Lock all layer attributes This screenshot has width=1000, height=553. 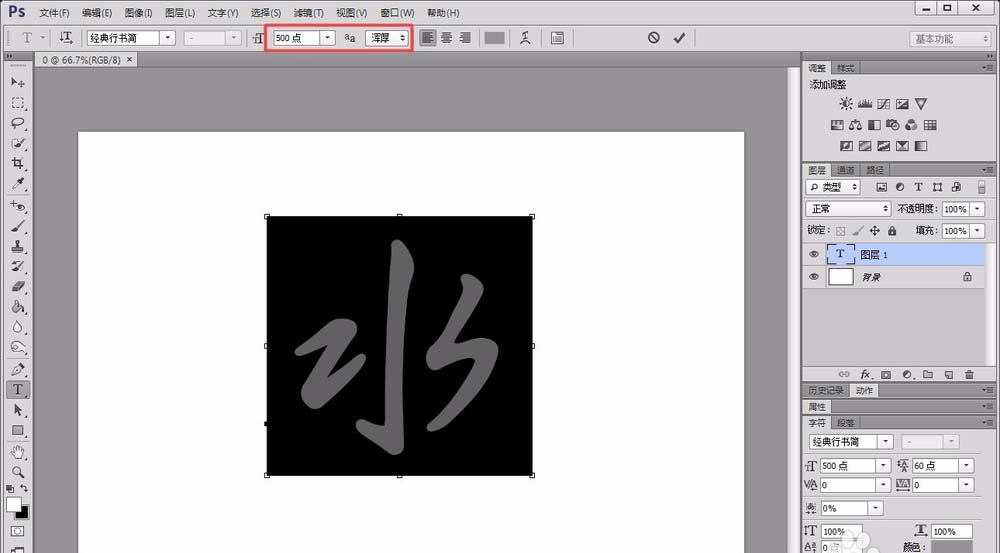(x=892, y=231)
